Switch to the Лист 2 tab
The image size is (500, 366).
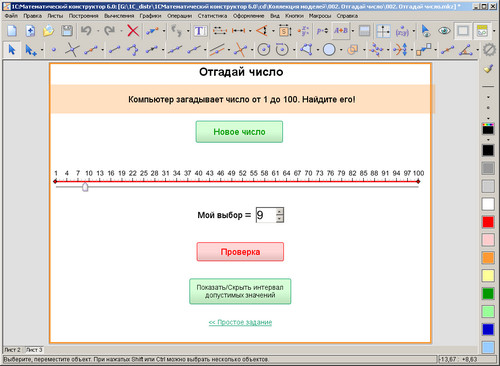[12, 350]
